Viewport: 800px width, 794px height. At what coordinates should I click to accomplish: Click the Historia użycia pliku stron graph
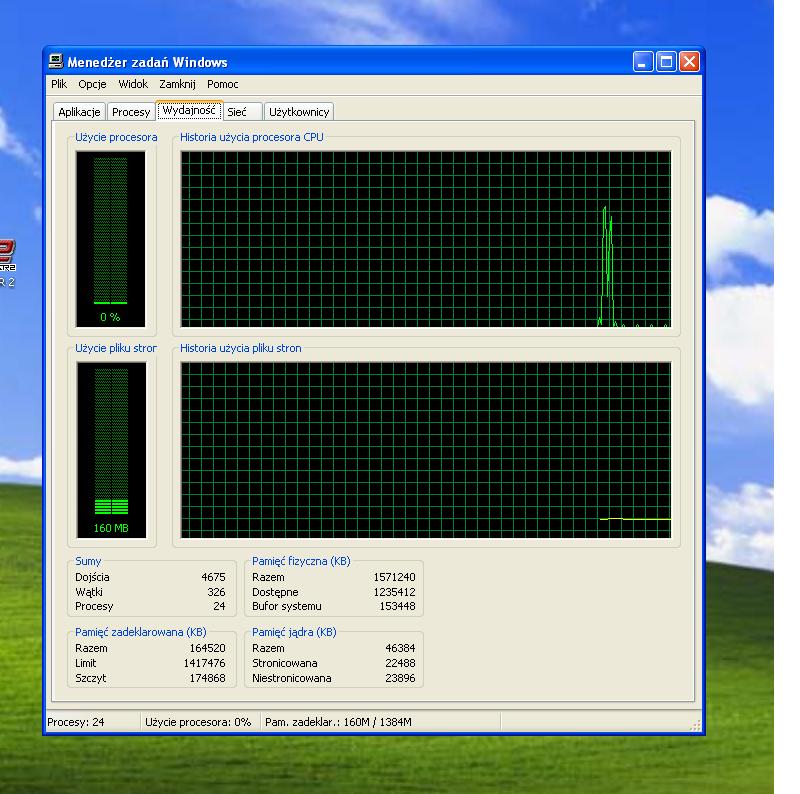[x=425, y=450]
